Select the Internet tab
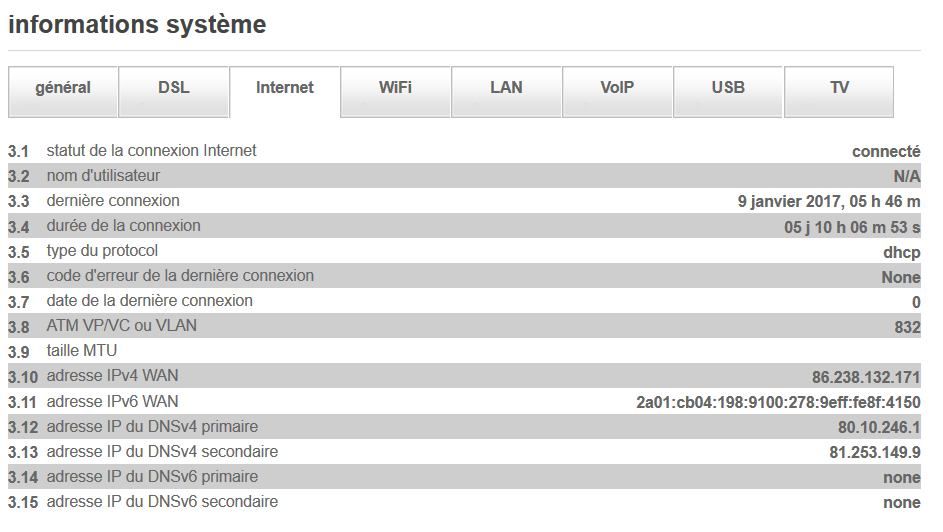943x532 pixels. click(x=285, y=88)
